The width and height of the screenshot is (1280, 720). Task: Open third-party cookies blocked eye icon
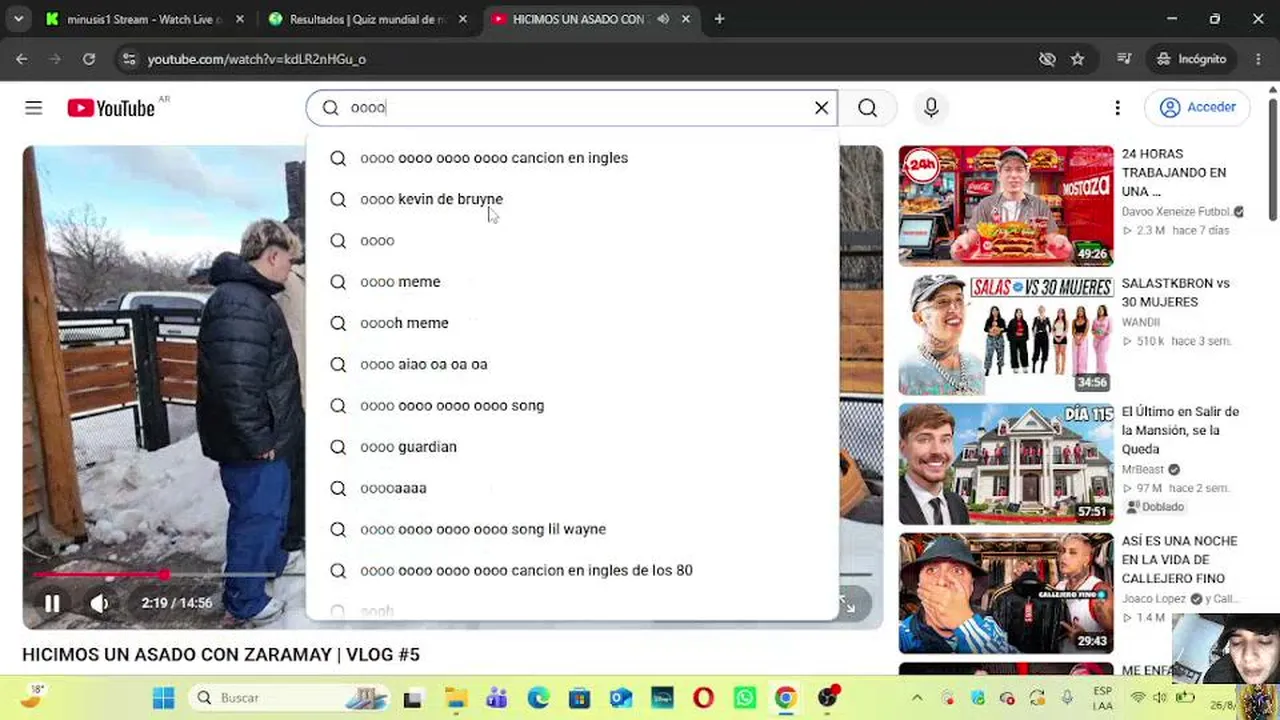click(x=1047, y=59)
